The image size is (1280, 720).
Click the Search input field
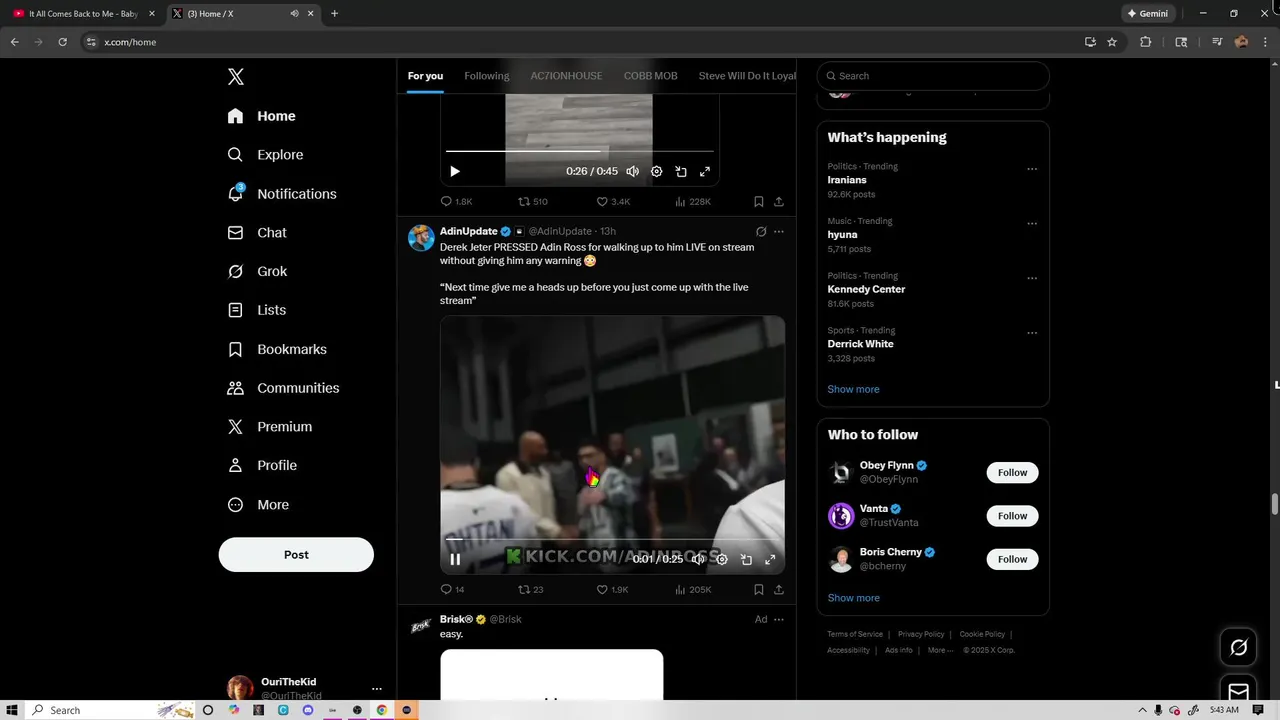pos(933,76)
